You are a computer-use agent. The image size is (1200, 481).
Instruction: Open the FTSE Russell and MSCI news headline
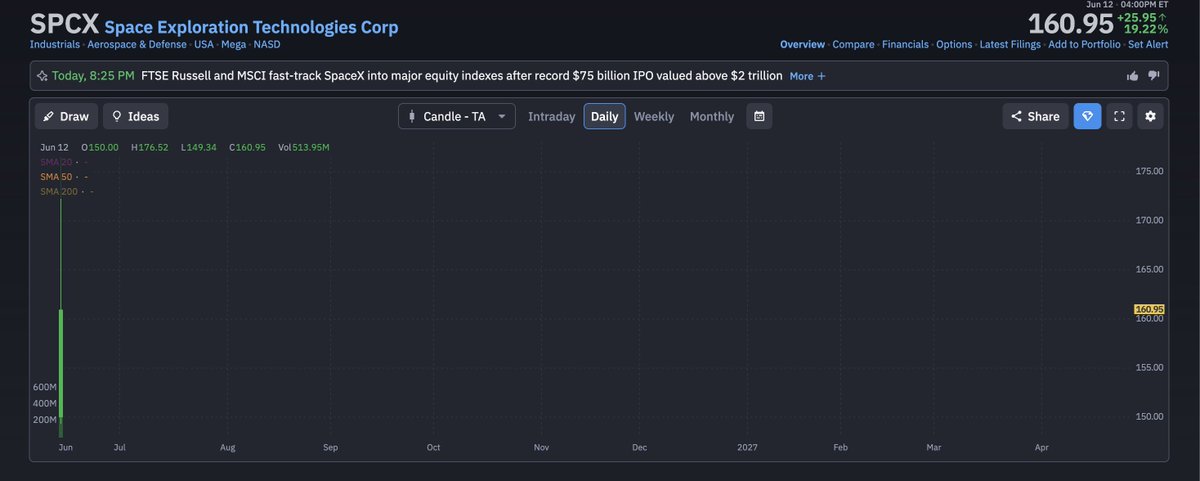click(x=462, y=76)
